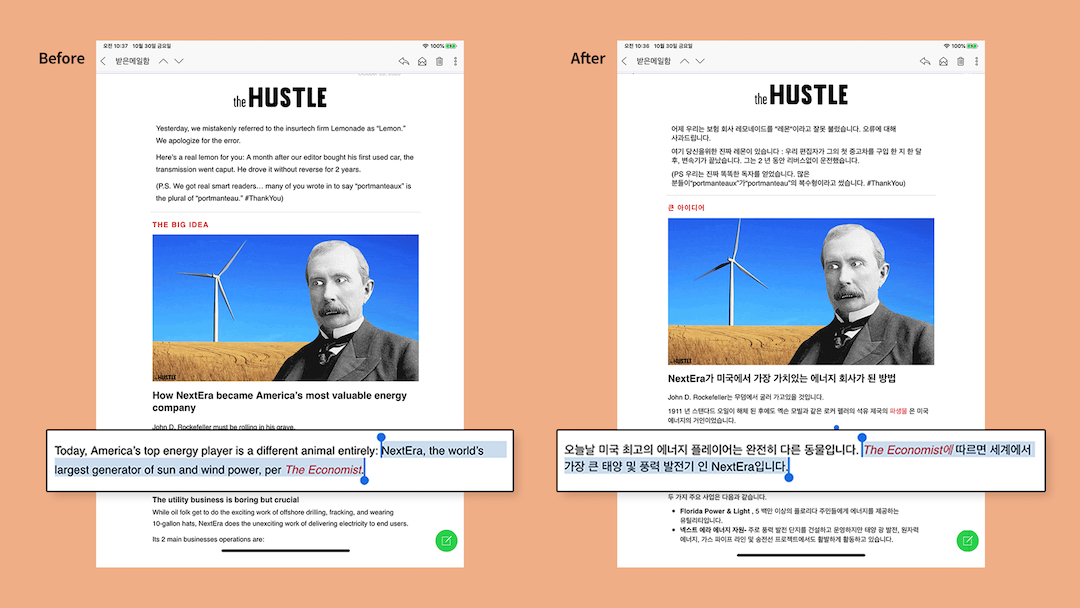Delete mail via trash icon, Before screen
Image resolution: width=1080 pixels, height=608 pixels.
[439, 61]
